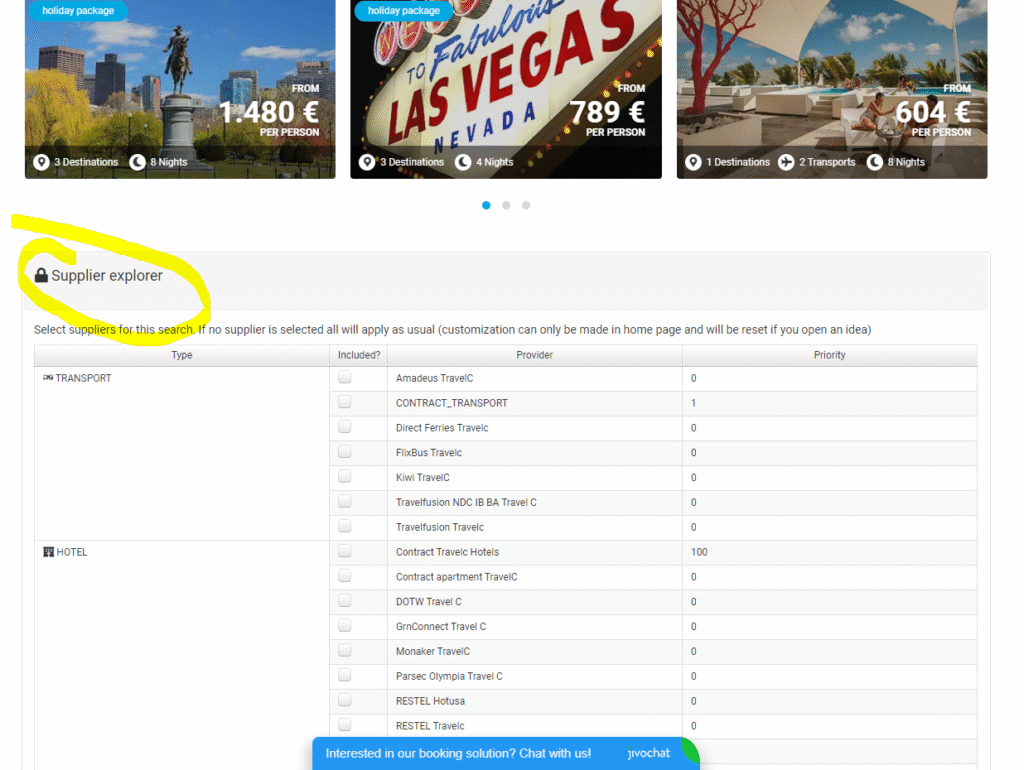Click the lock icon beside Supplier explorer

(x=41, y=276)
